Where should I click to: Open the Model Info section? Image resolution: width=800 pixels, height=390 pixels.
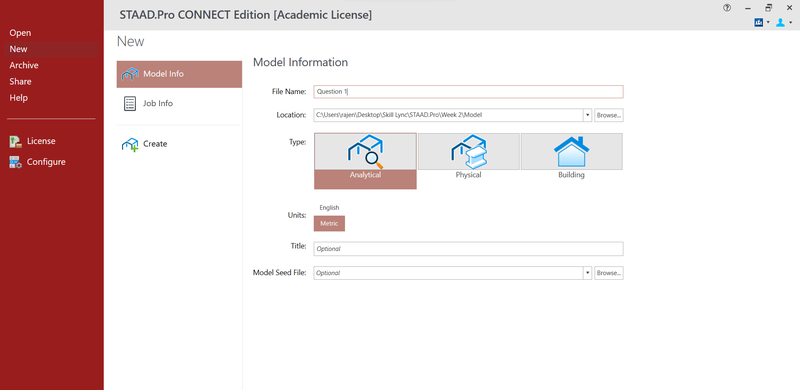(x=179, y=74)
